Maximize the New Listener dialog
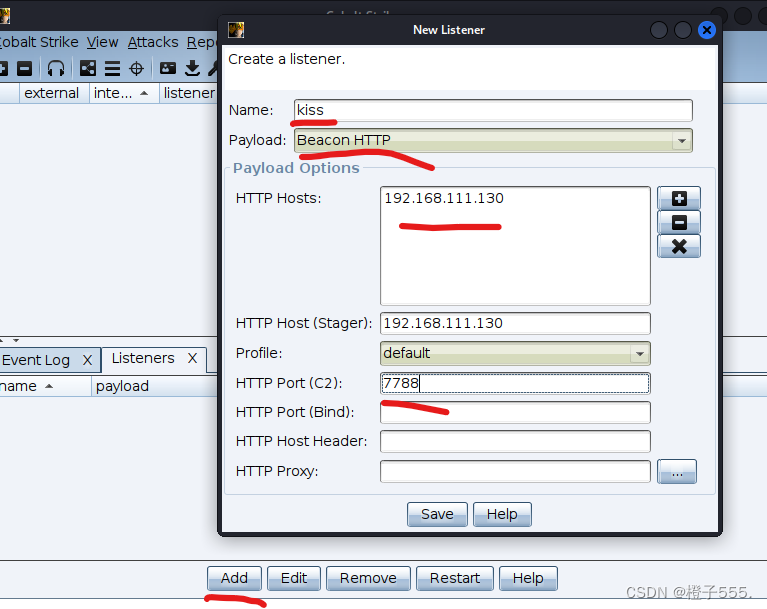Screen dimensions: 767x609 click(682, 30)
